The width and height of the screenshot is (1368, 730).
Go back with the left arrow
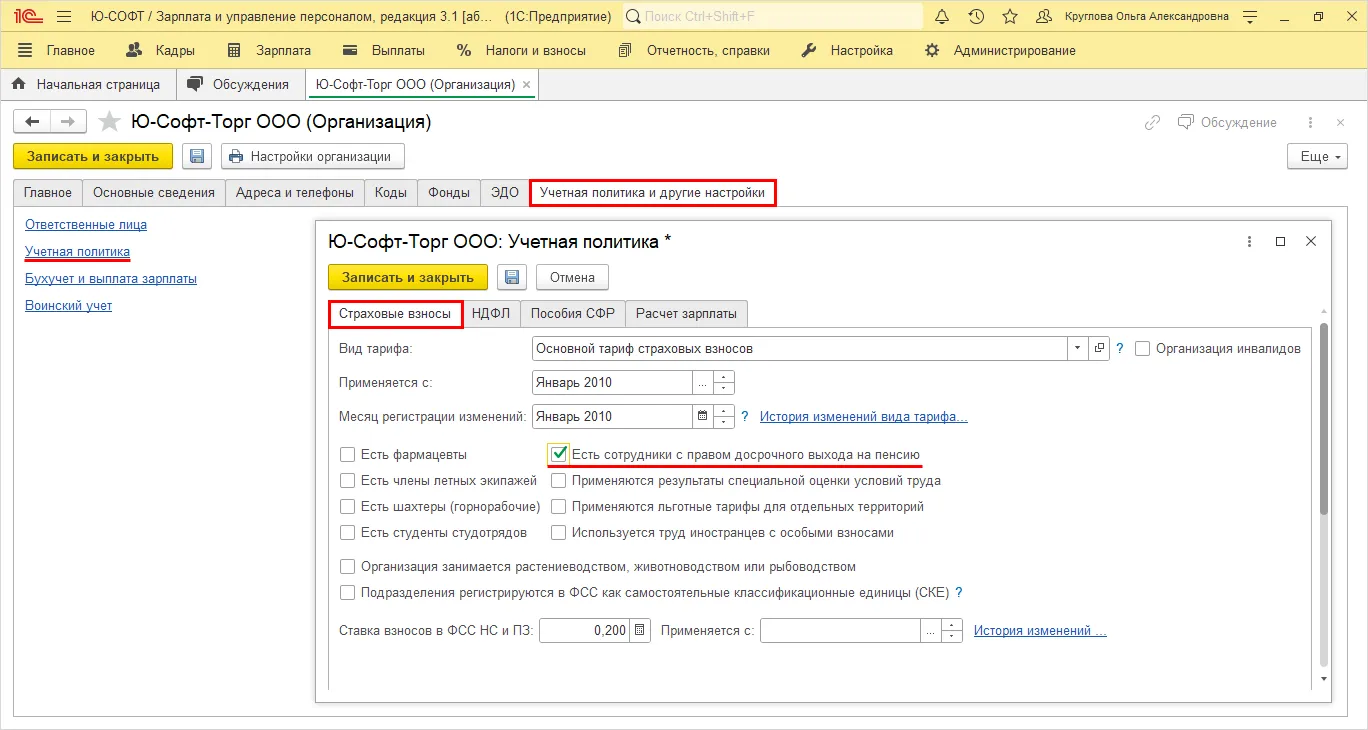pos(32,122)
